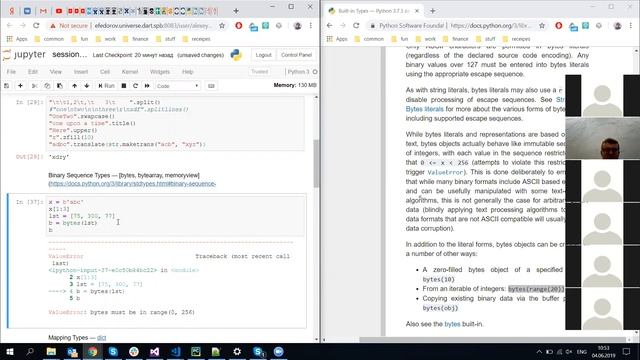Open the 'common' bookmark folder in the docs window
The height and width of the screenshot is (360, 640).
tap(369, 39)
